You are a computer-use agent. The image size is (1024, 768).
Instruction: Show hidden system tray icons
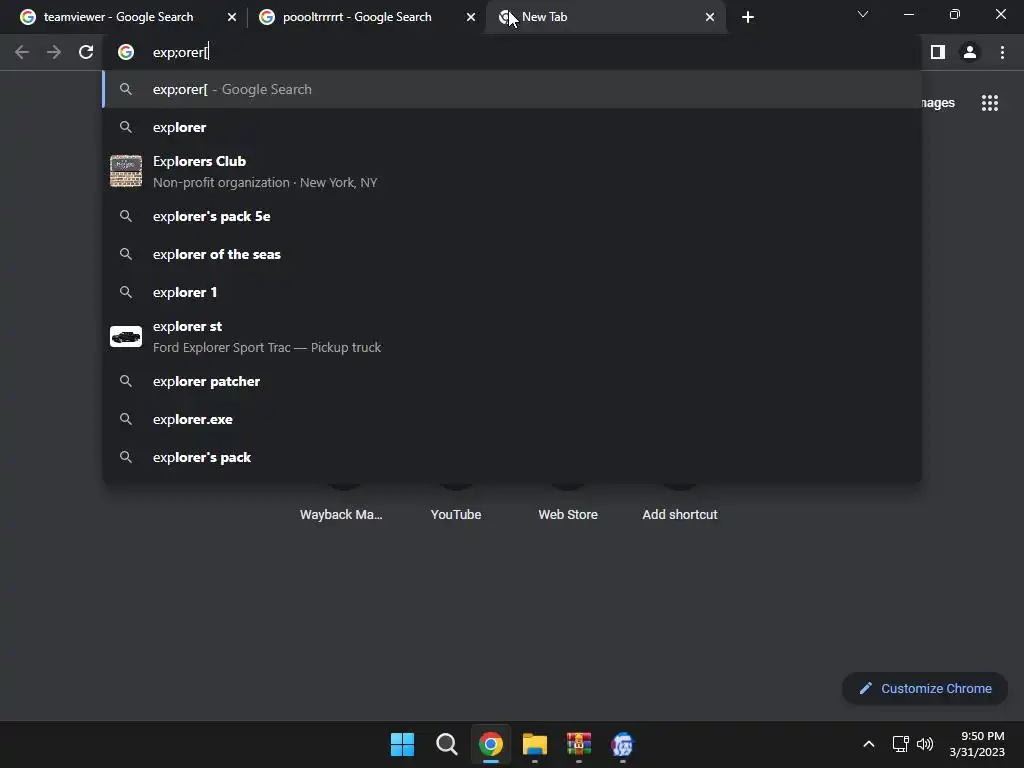pos(869,744)
